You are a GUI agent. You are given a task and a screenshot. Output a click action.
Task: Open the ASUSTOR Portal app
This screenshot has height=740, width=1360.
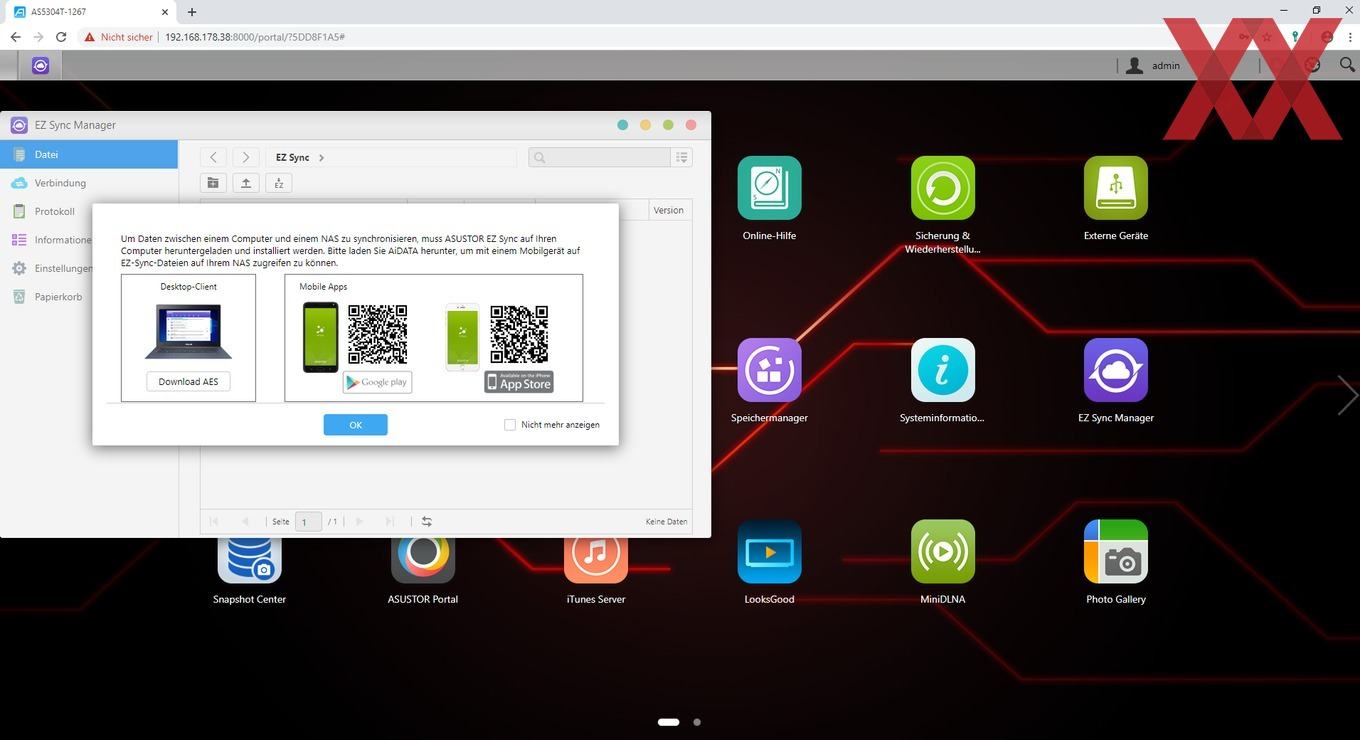coord(423,560)
